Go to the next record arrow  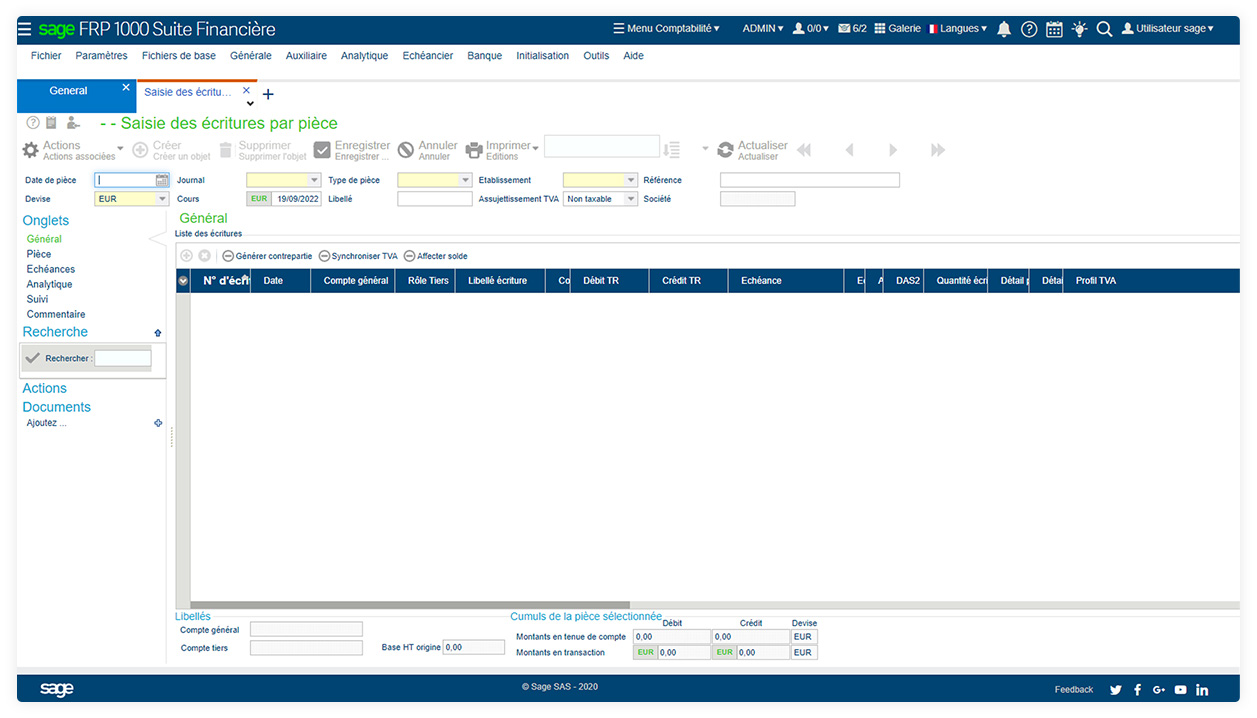[893, 150]
